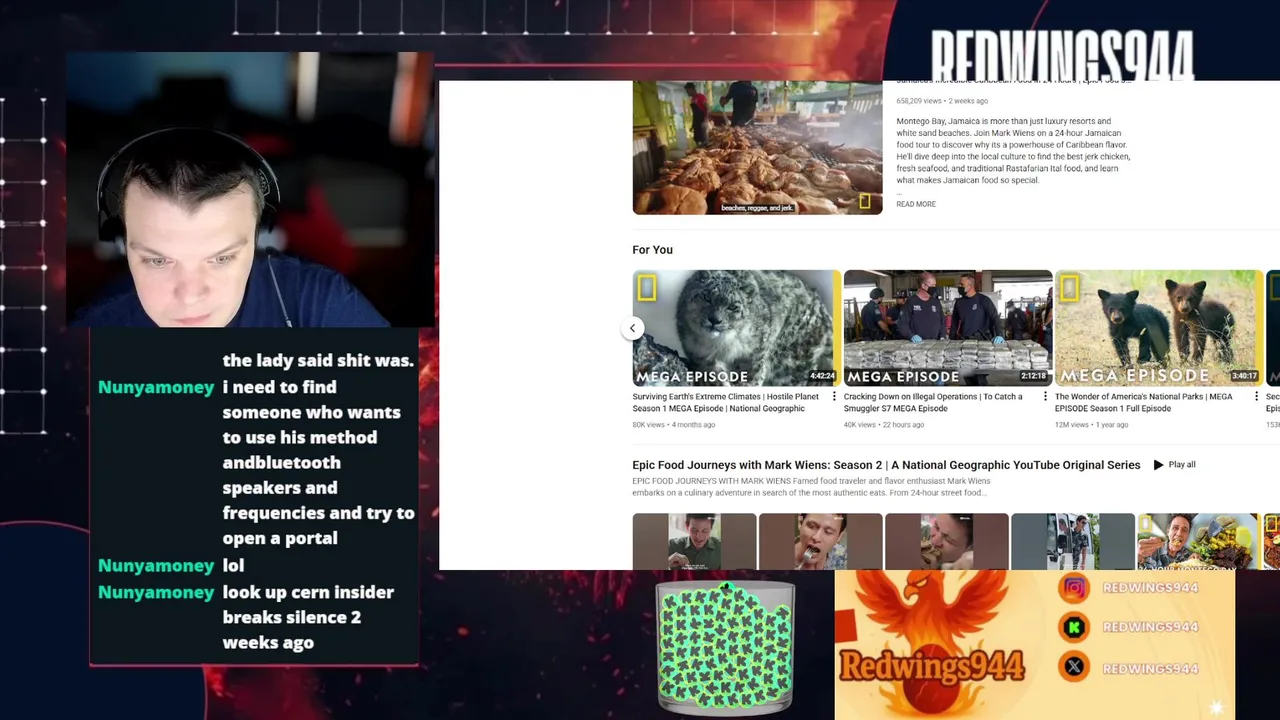Click the National Geographic logo on the snow leopard thumbnail
Screen dimensions: 1280x720
click(647, 288)
